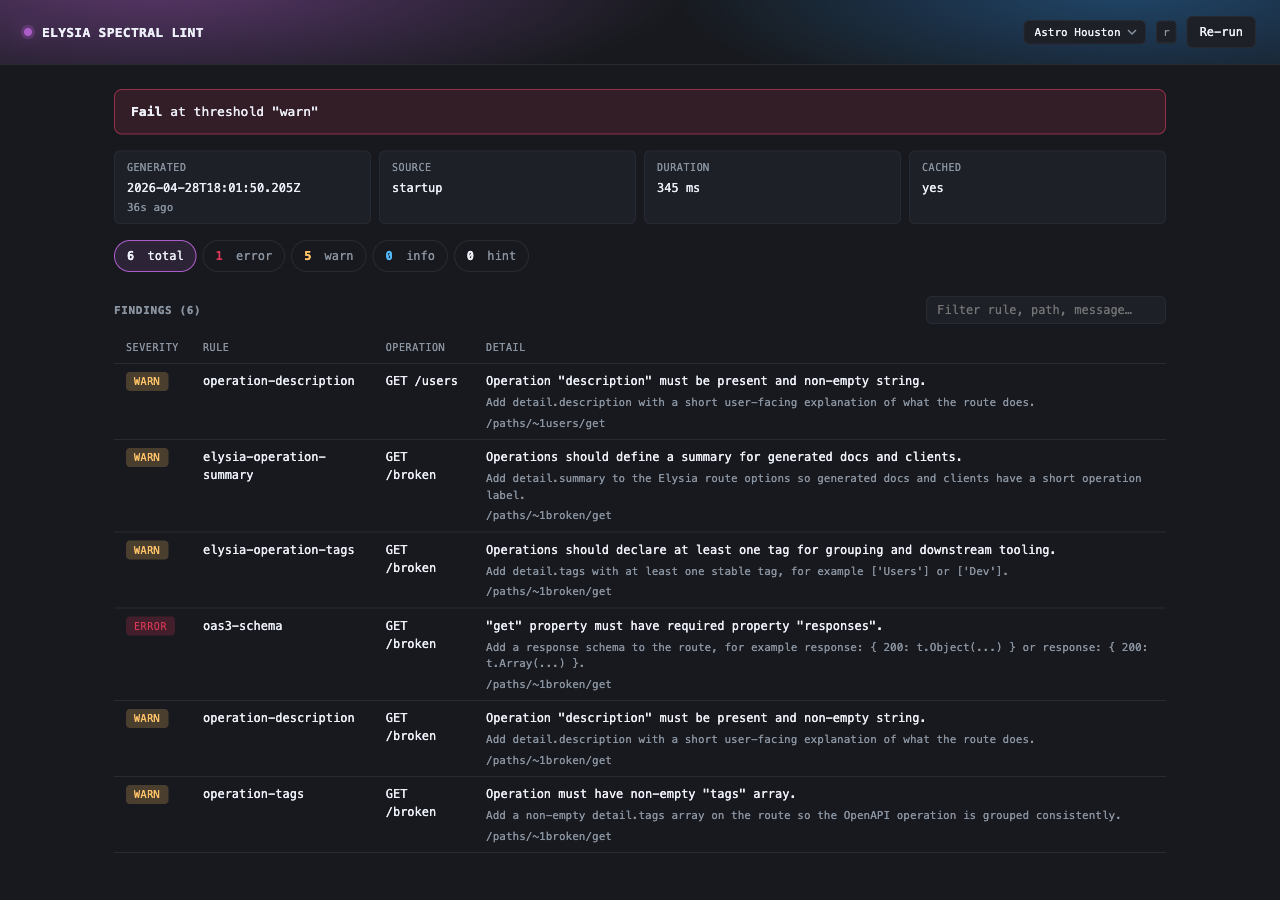The width and height of the screenshot is (1280, 900).
Task: Click the SEVERITY column header
Action: tap(152, 347)
